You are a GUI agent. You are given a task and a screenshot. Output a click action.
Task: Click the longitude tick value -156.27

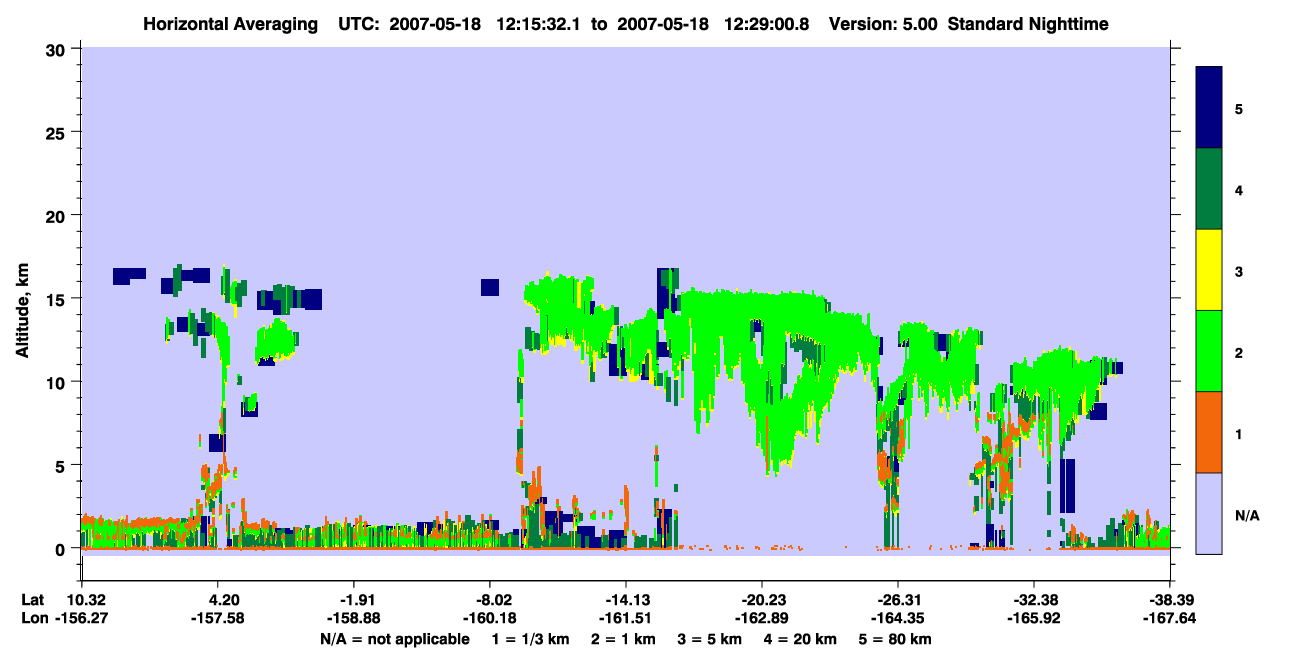pyautogui.click(x=81, y=618)
